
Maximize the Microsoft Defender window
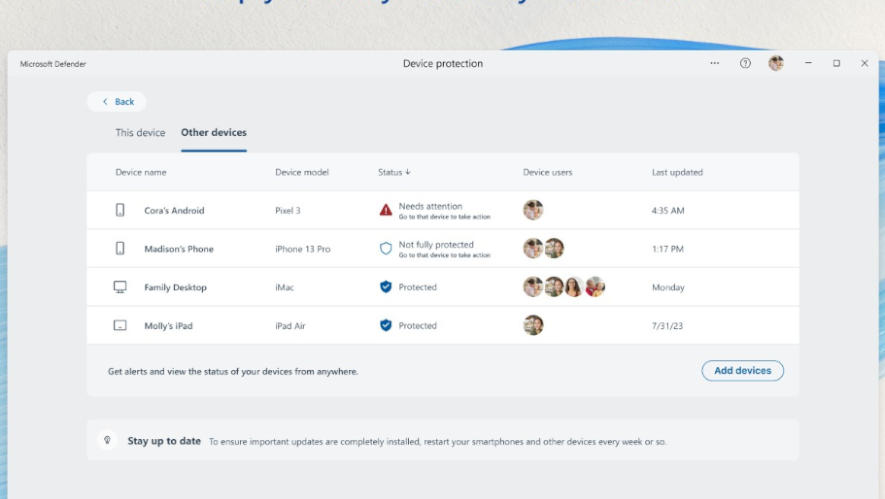(836, 63)
